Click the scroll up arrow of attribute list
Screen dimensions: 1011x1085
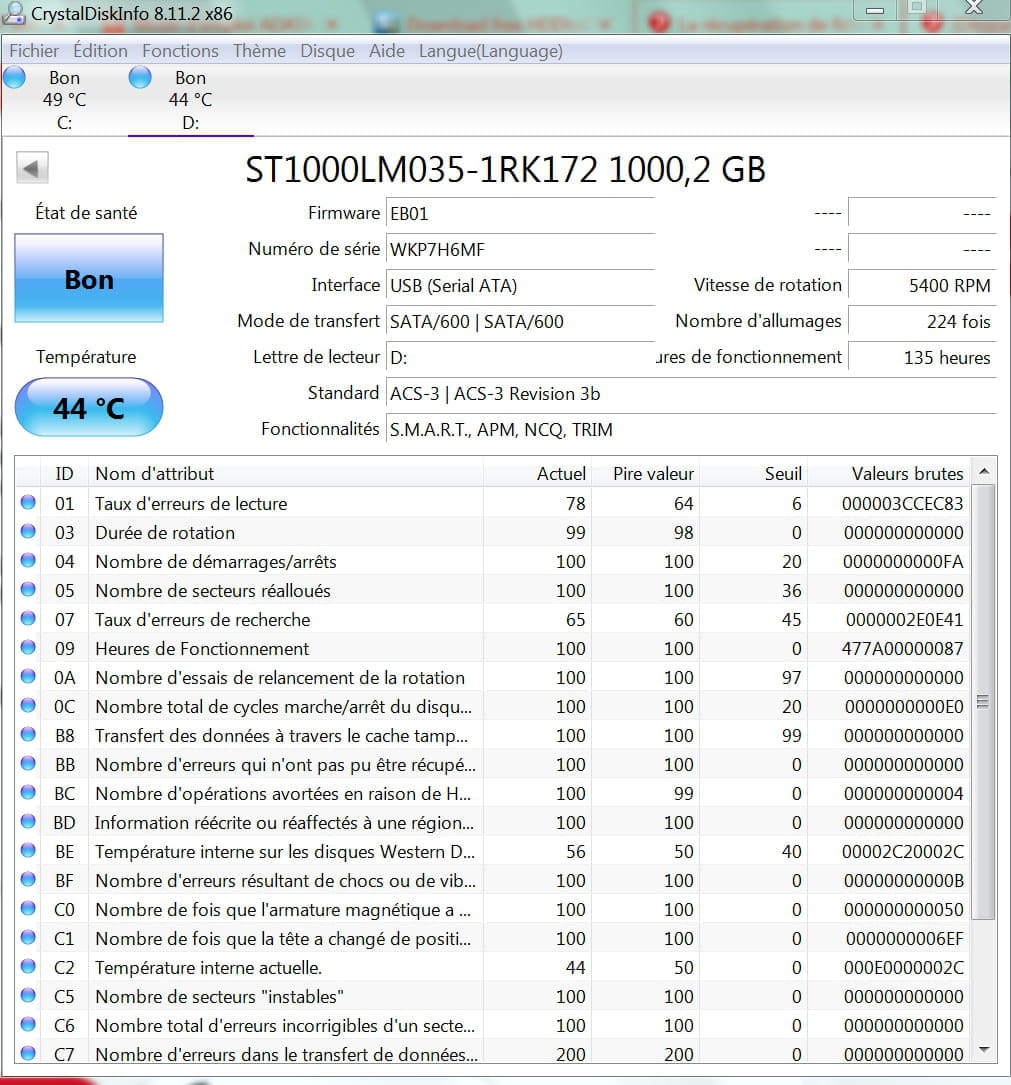[x=983, y=472]
